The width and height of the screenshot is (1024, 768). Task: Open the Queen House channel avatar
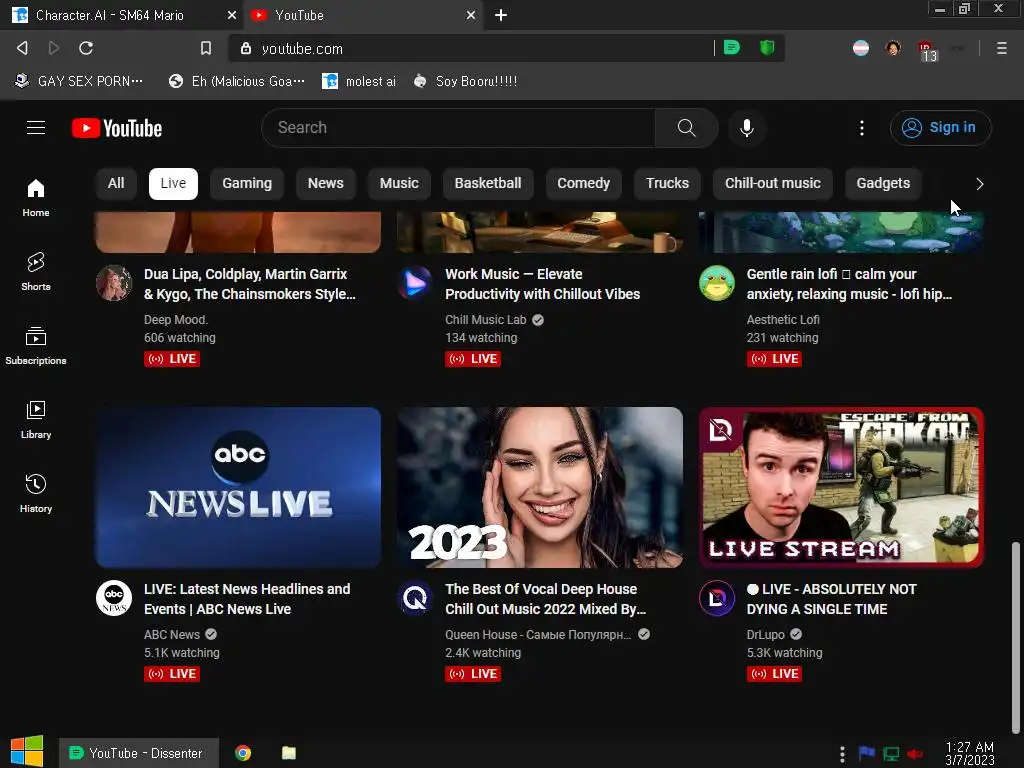click(x=415, y=598)
